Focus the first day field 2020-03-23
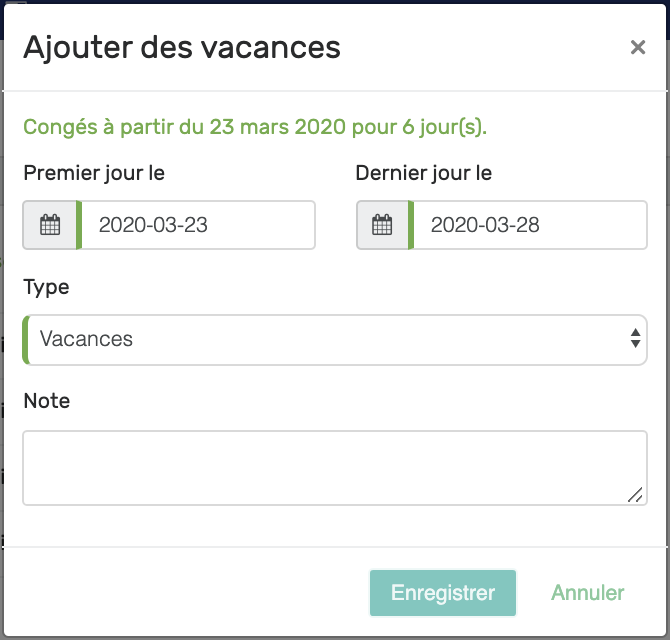 click(198, 225)
